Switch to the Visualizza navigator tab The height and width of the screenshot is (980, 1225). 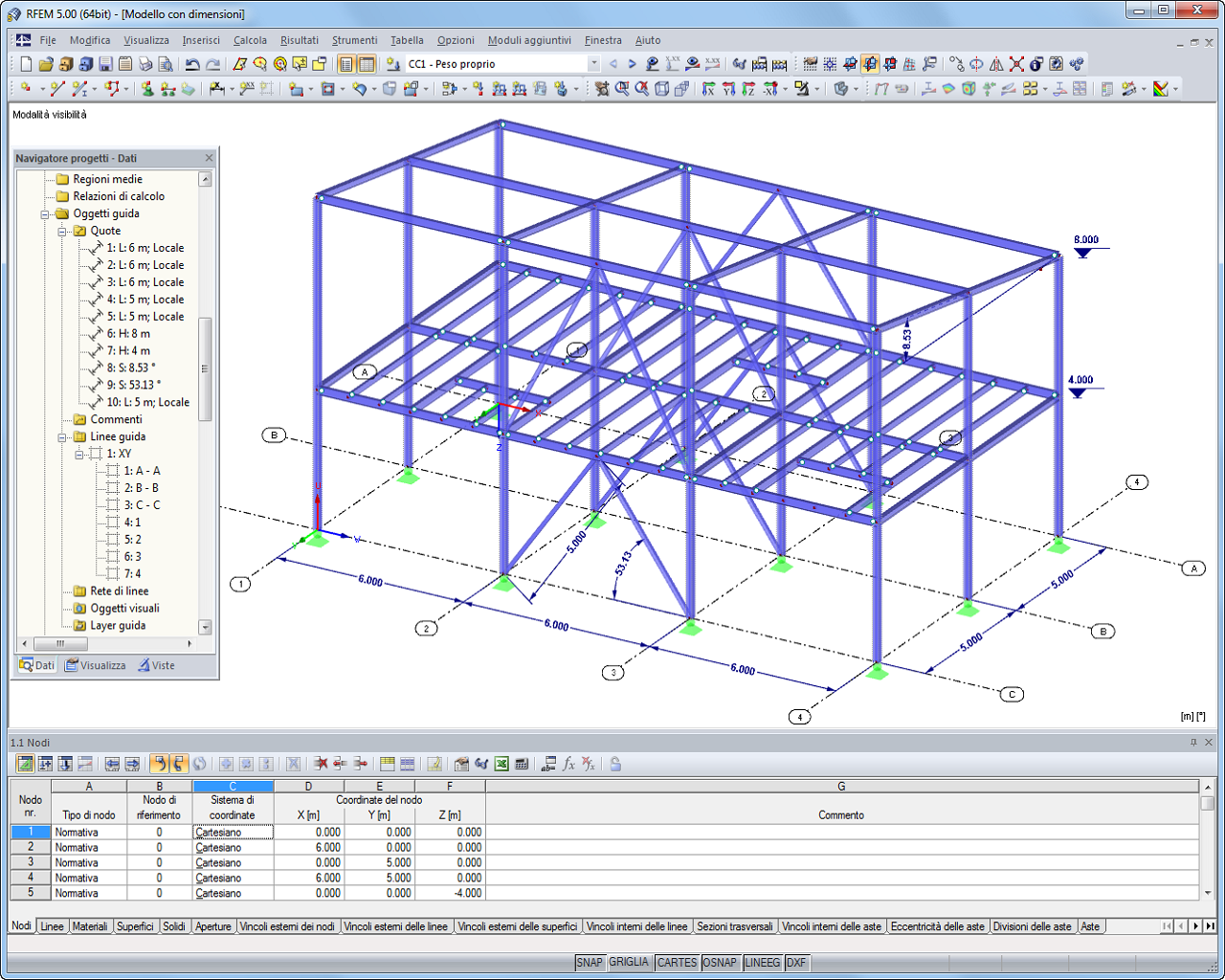96,665
